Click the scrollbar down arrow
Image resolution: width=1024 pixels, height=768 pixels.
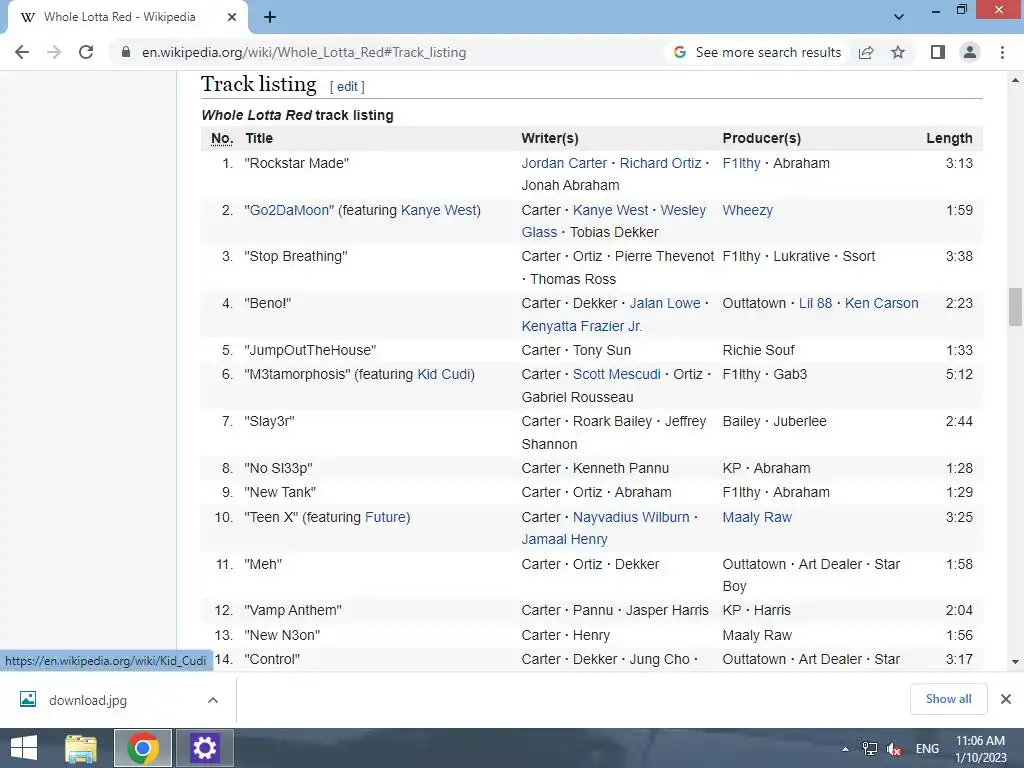[1015, 662]
